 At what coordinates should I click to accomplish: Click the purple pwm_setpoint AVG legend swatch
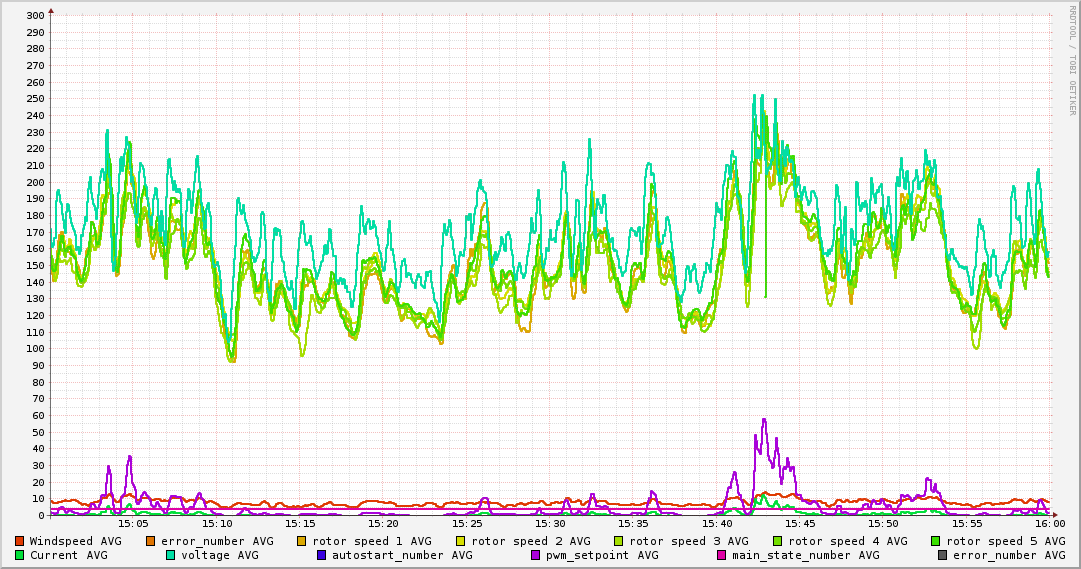536,555
